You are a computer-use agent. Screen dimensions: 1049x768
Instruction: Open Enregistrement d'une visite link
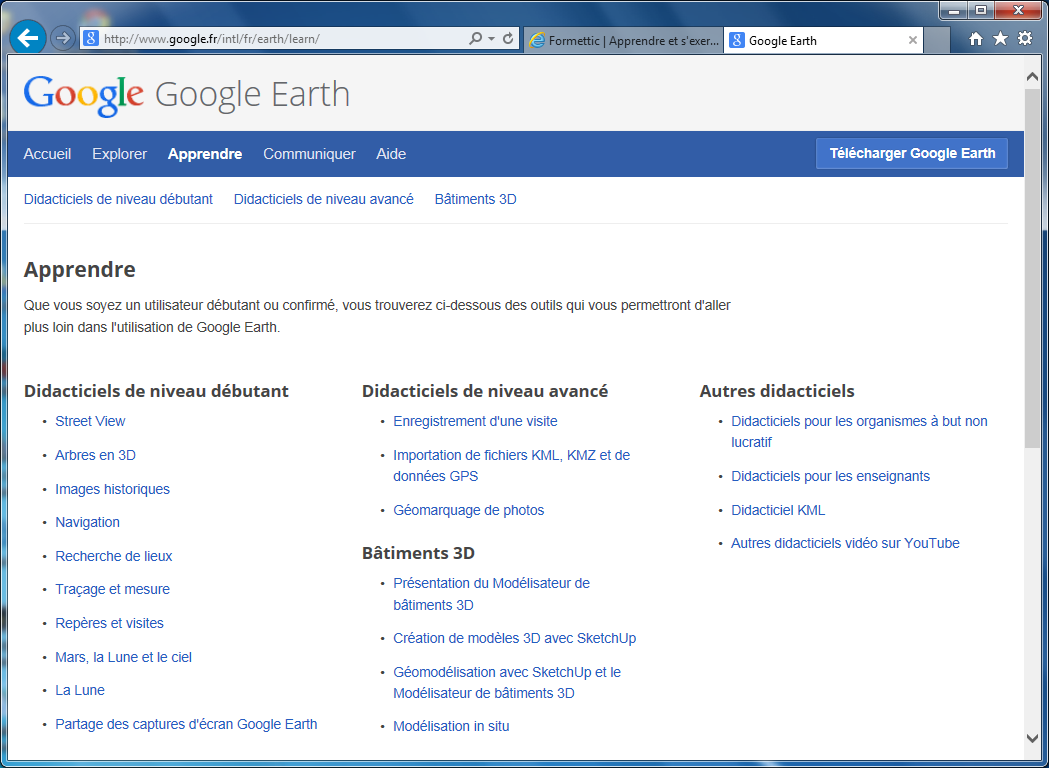pos(476,421)
